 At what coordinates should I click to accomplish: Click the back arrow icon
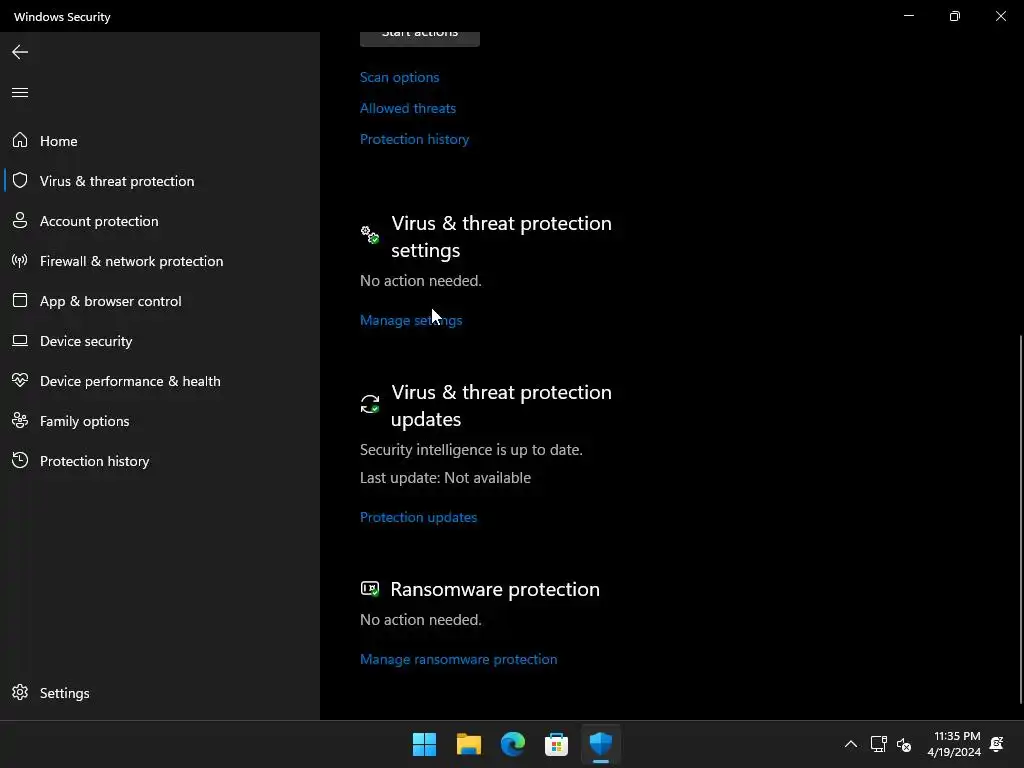click(20, 52)
